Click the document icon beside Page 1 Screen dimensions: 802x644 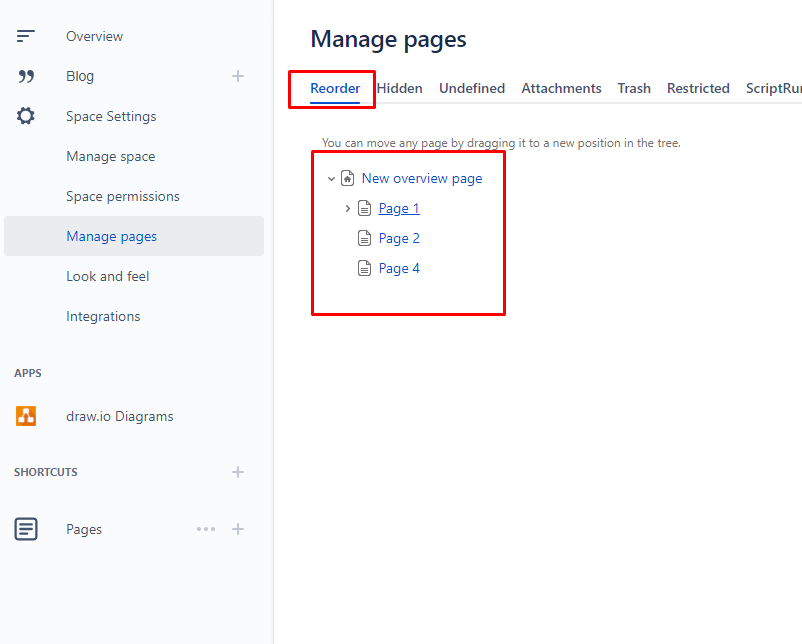[365, 208]
